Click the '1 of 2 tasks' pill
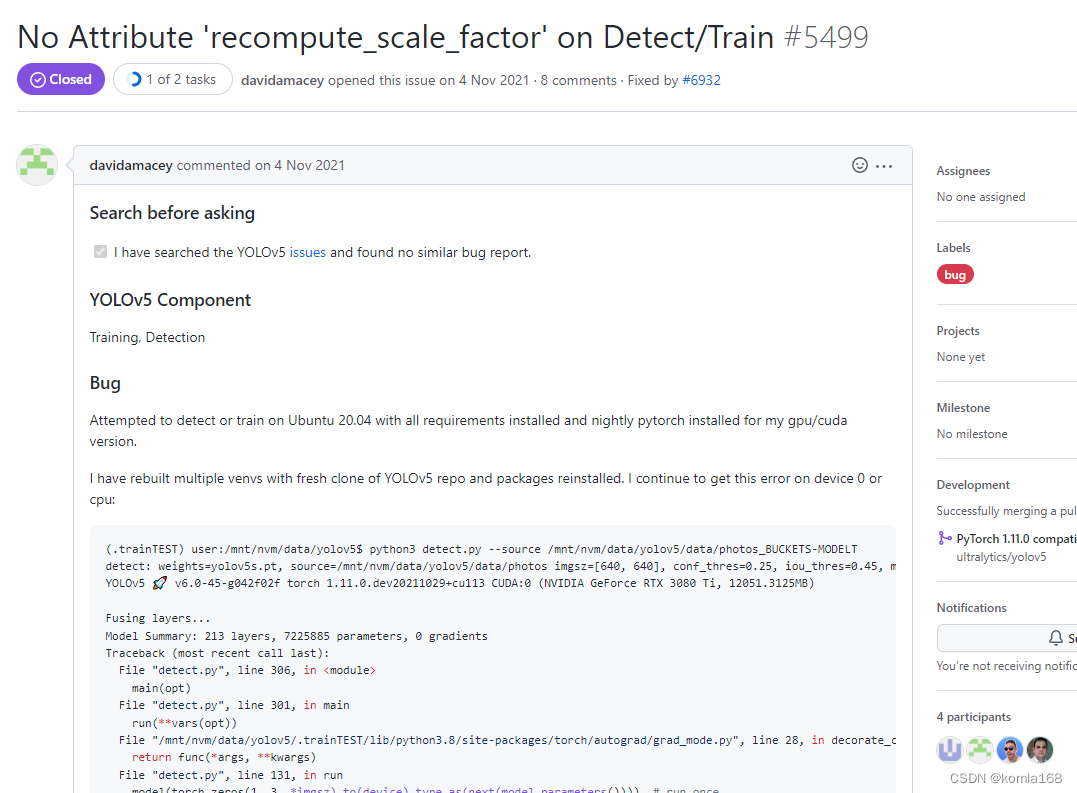 tap(172, 78)
